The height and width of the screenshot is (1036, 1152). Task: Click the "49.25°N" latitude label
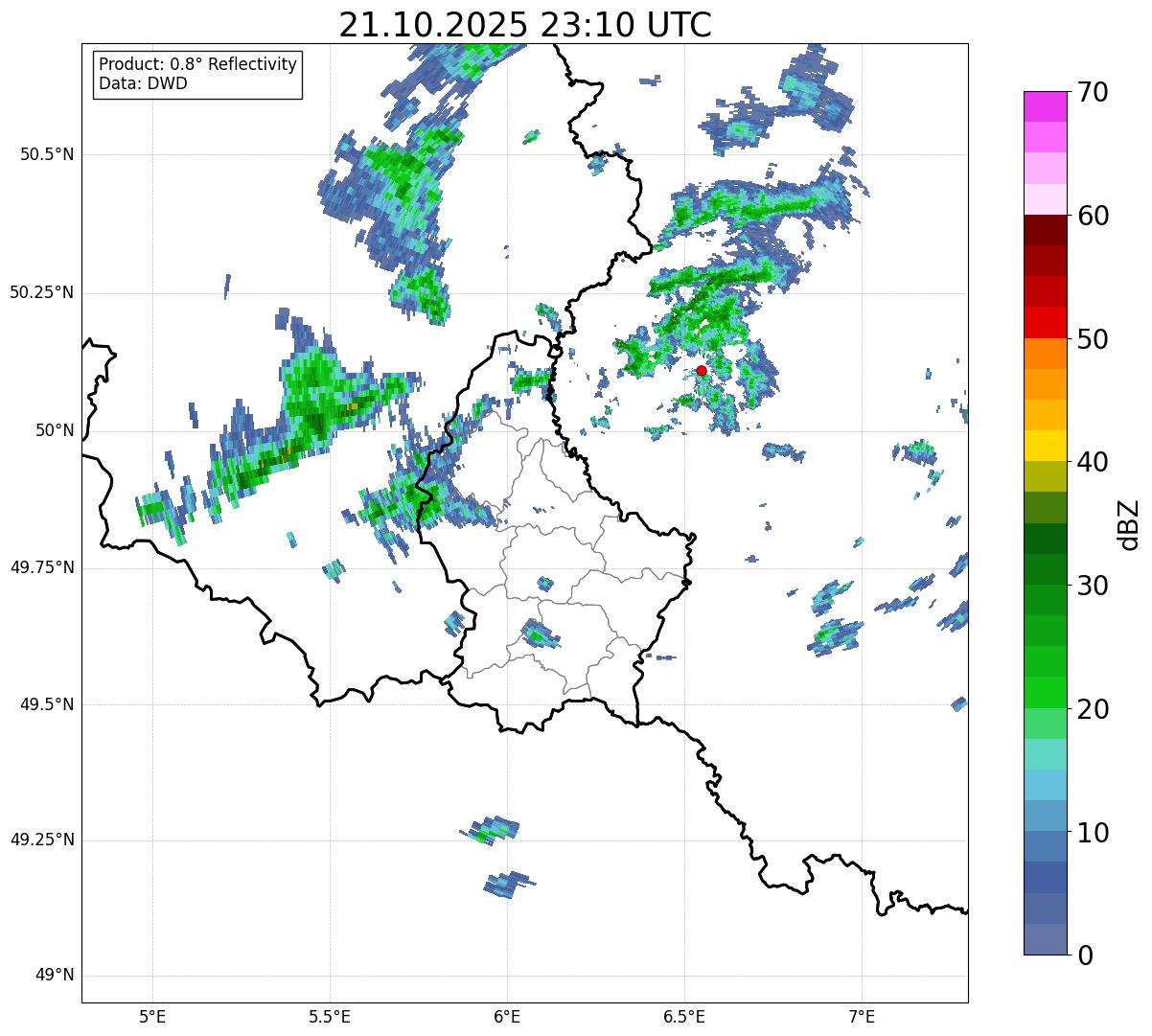pyautogui.click(x=42, y=840)
